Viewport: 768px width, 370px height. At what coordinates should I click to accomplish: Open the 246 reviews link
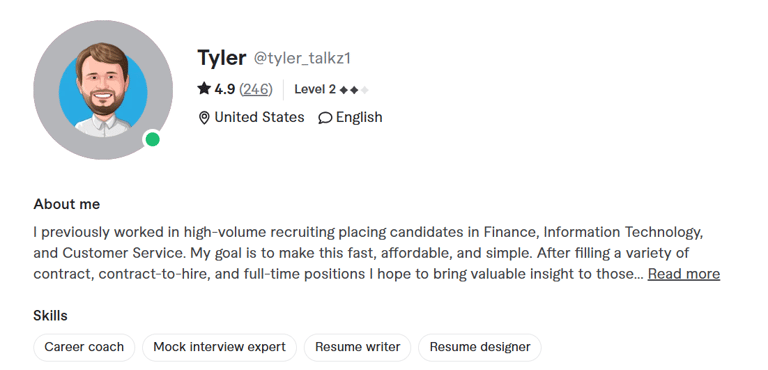pos(256,89)
